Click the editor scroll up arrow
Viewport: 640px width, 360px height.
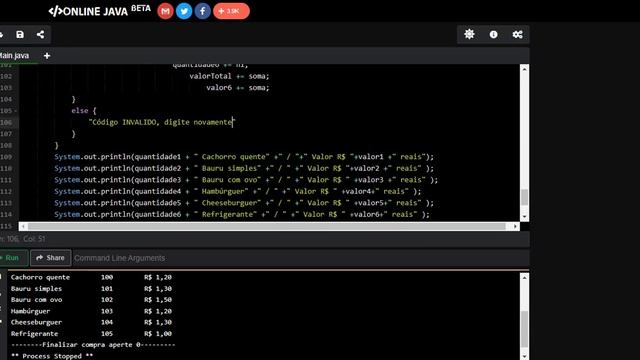(x=524, y=69)
